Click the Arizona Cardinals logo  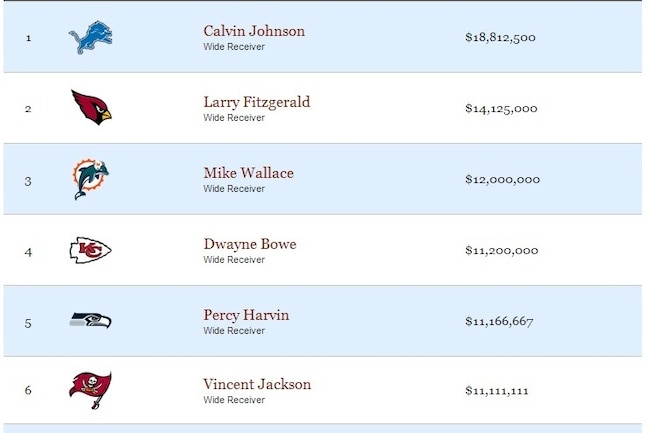pos(91,107)
